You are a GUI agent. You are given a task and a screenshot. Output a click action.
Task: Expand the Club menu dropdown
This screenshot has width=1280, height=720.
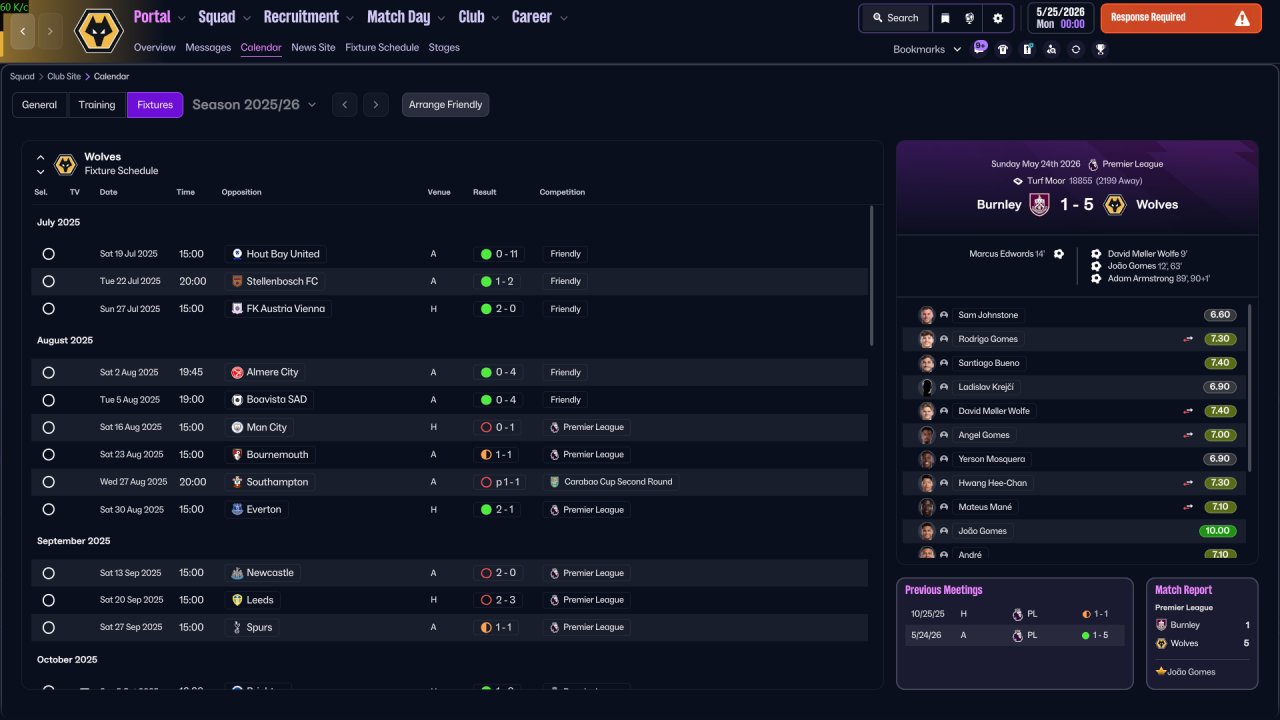[494, 18]
